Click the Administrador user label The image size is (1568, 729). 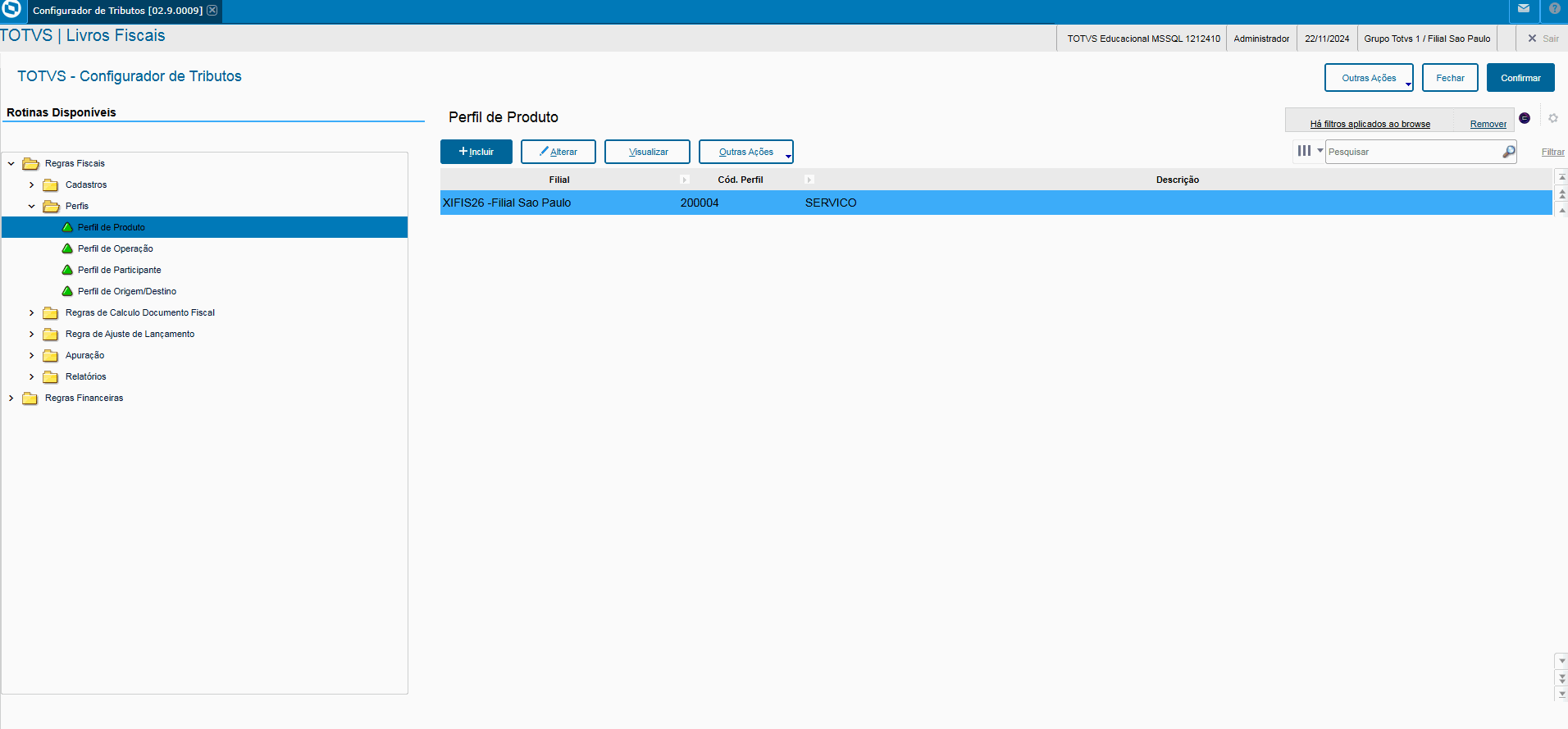tap(1261, 39)
